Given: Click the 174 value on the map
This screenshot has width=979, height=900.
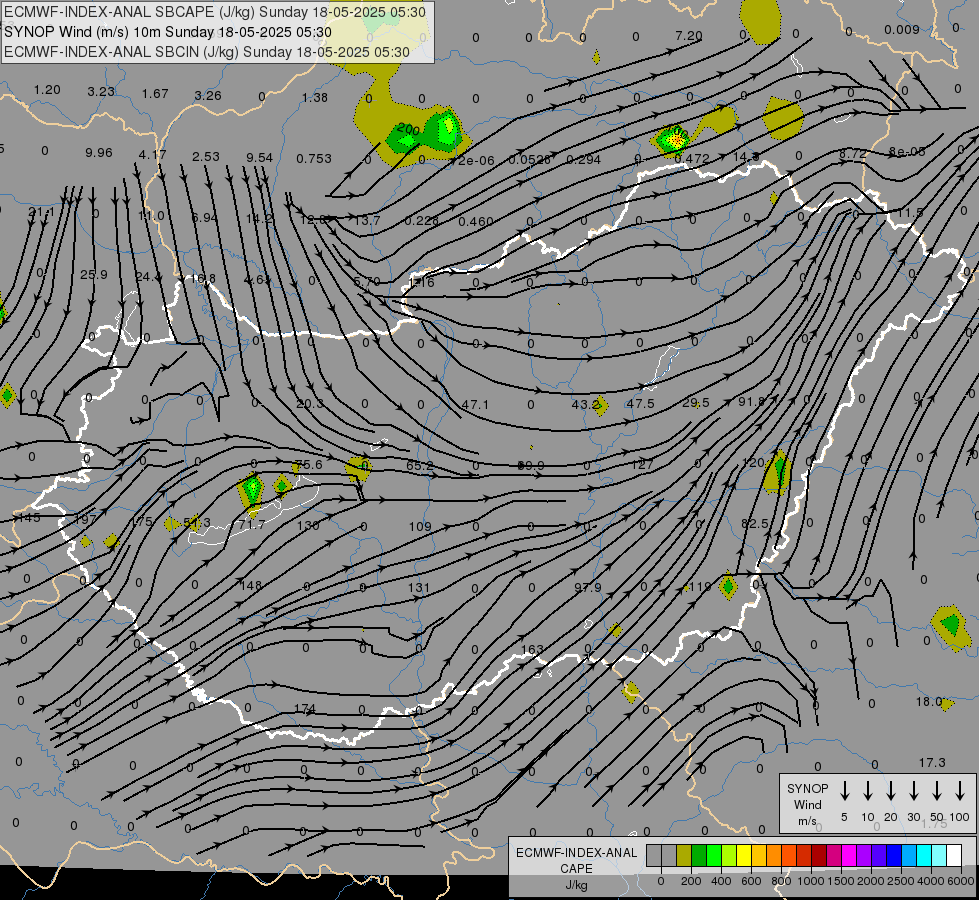Looking at the screenshot, I should [305, 708].
